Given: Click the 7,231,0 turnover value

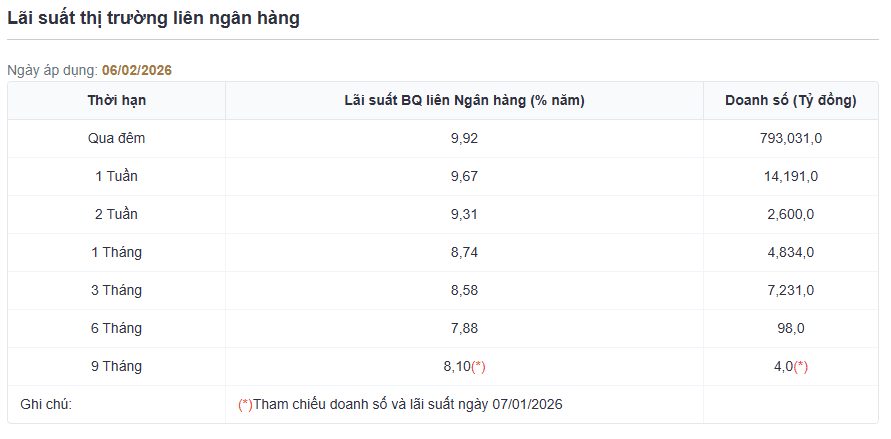Looking at the screenshot, I should tap(790, 291).
